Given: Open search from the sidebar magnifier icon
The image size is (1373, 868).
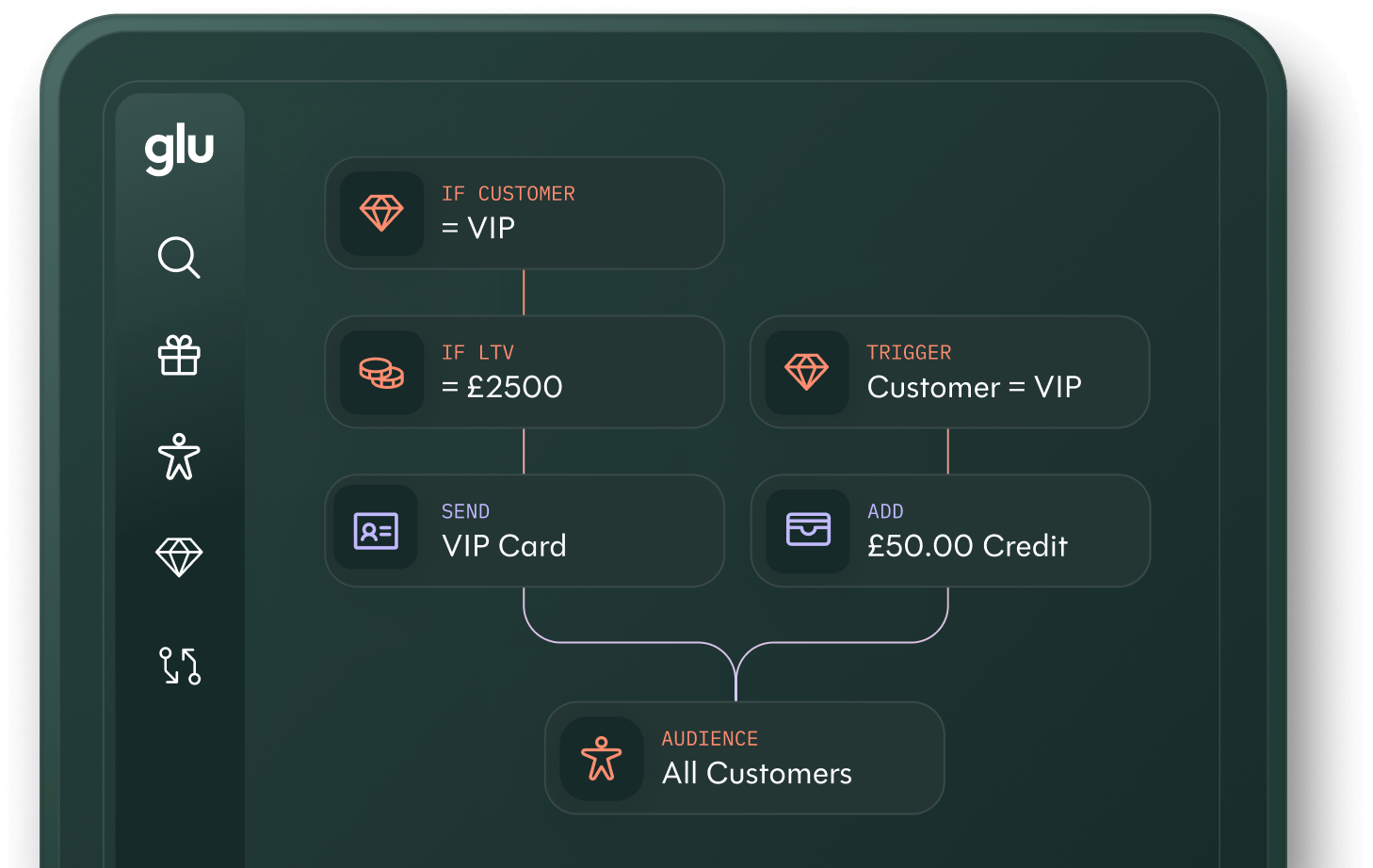Looking at the screenshot, I should pos(179,257).
